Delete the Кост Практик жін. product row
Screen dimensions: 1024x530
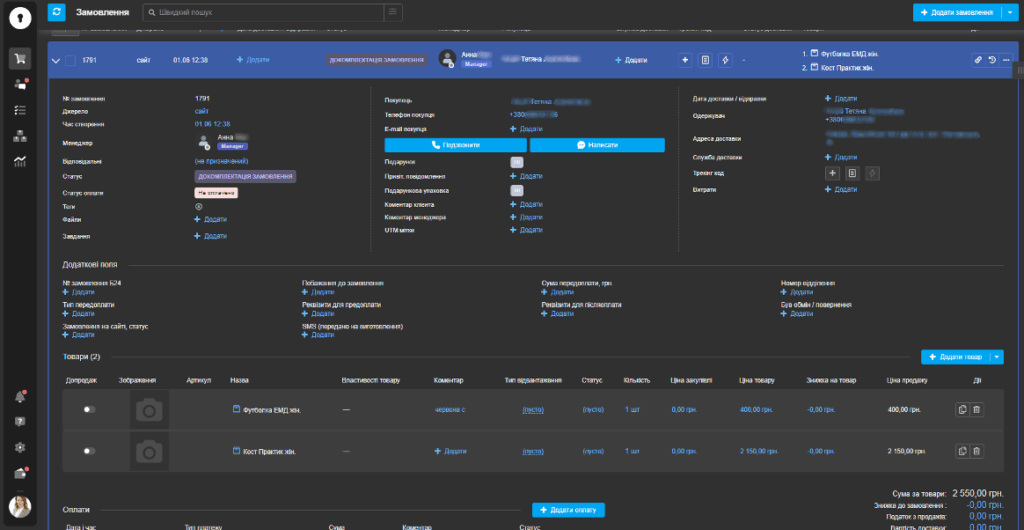coord(977,452)
